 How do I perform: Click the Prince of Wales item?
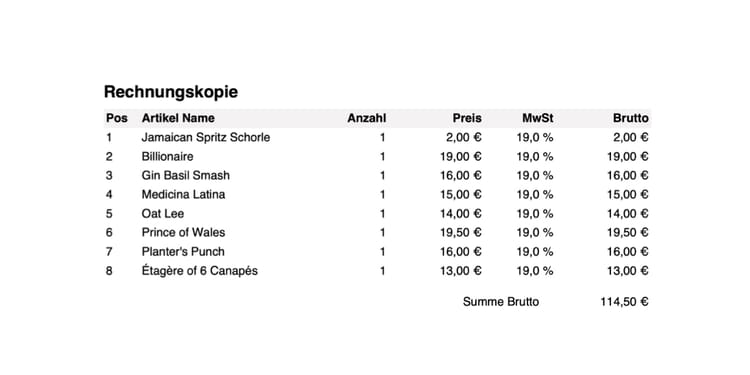[x=183, y=233]
